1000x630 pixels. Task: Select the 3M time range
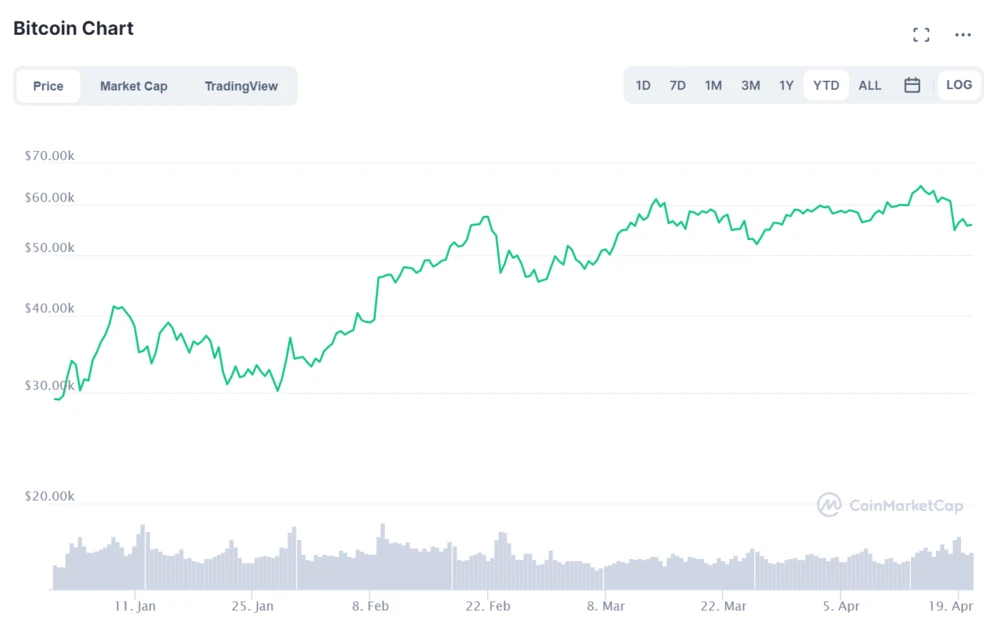tap(750, 86)
